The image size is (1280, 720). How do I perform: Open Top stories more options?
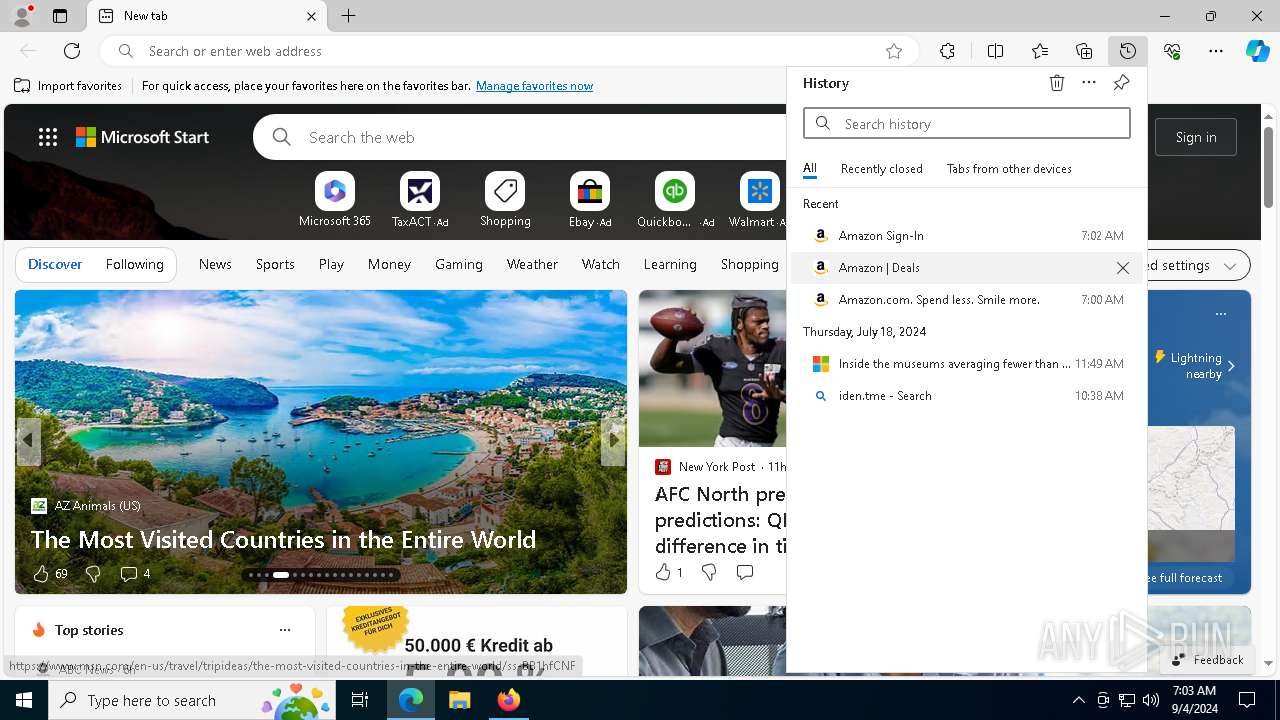pos(285,630)
